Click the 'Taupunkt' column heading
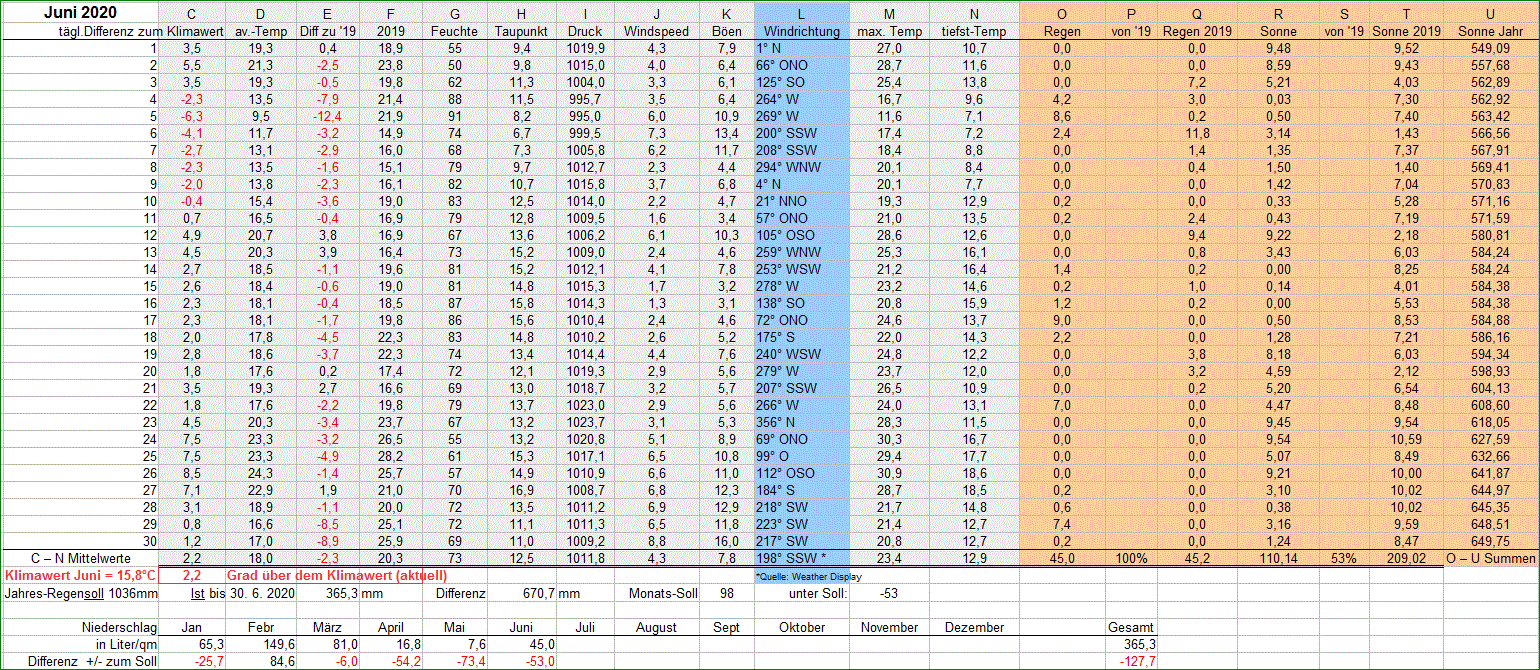This screenshot has height=670, width=1540. pyautogui.click(x=521, y=31)
